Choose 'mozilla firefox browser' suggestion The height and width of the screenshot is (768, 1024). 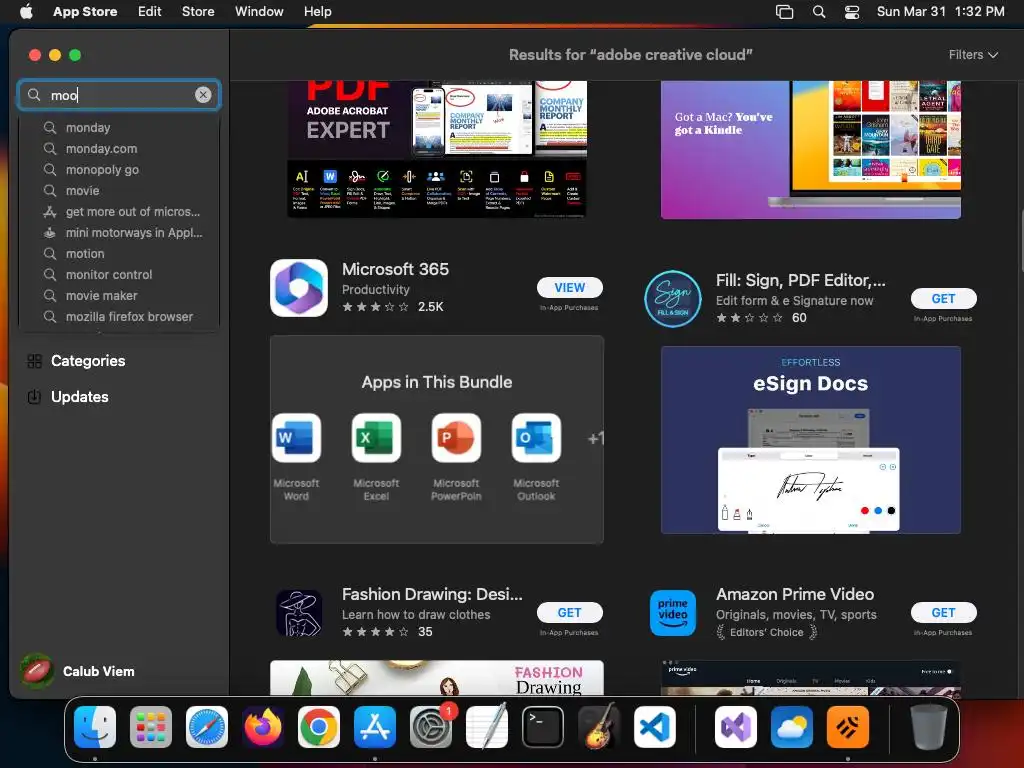tap(120, 316)
